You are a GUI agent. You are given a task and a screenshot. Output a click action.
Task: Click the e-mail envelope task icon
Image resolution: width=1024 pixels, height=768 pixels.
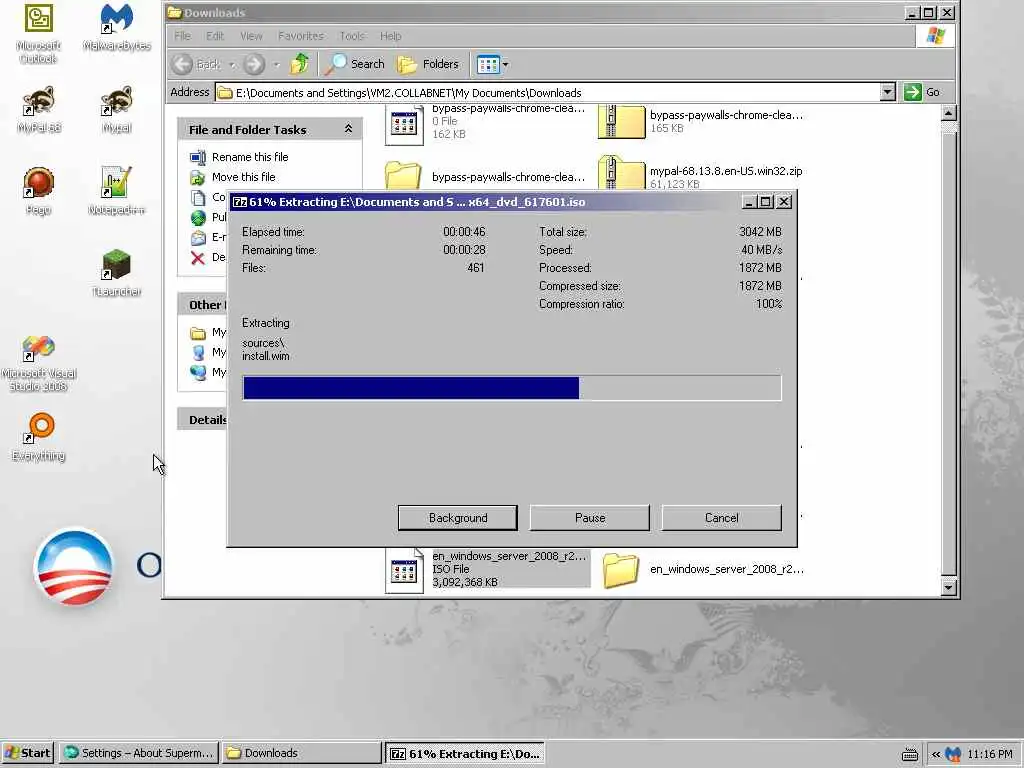click(x=198, y=238)
